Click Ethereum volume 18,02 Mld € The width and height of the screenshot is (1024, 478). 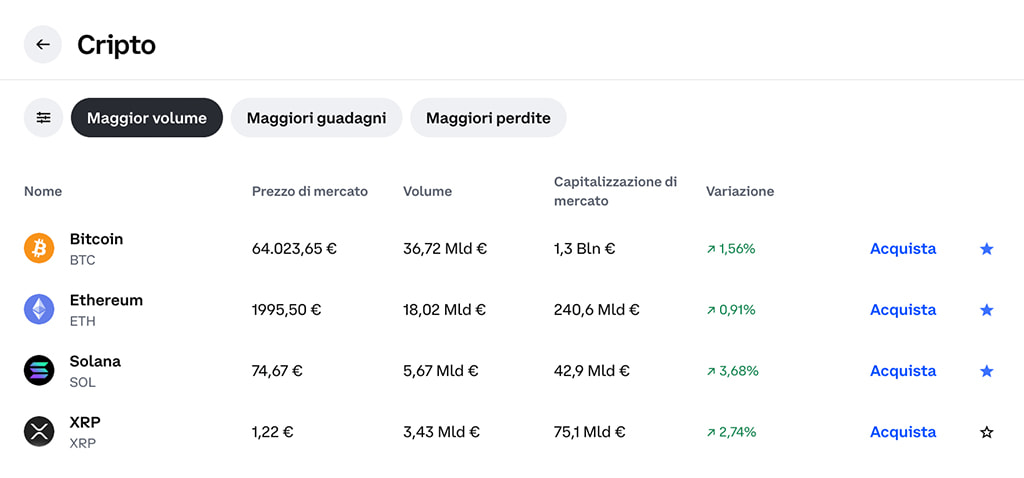(x=444, y=310)
